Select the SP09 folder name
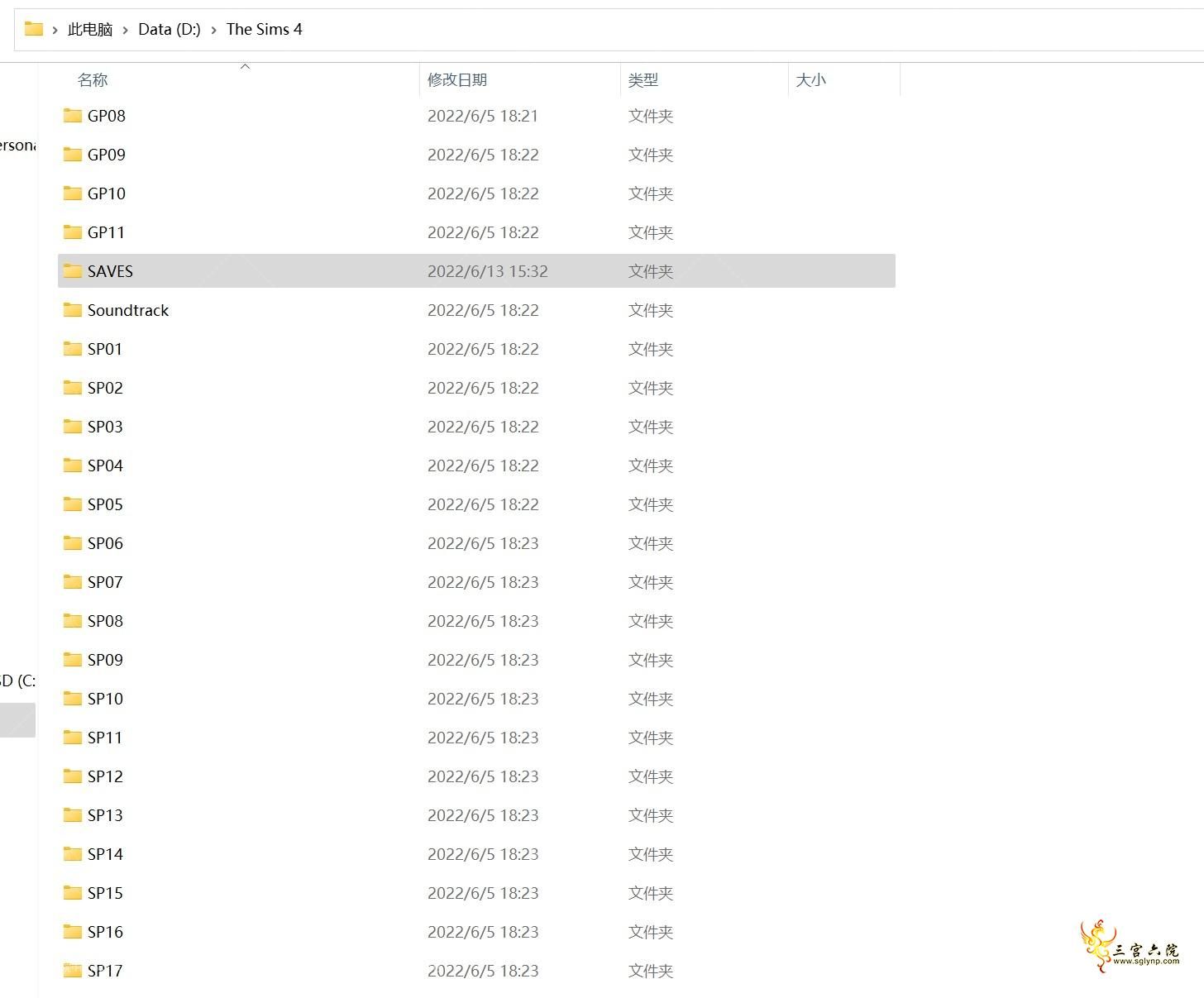The image size is (1204, 998). click(x=105, y=660)
